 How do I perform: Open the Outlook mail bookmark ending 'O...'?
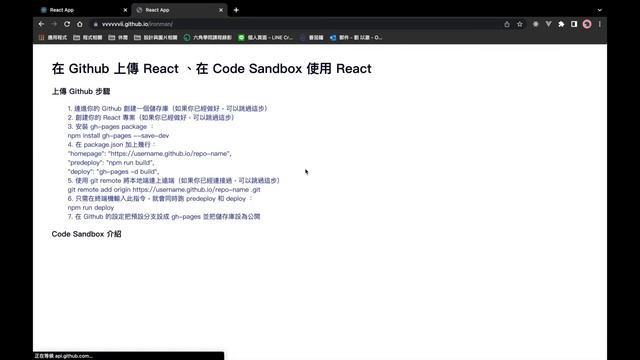coord(356,38)
